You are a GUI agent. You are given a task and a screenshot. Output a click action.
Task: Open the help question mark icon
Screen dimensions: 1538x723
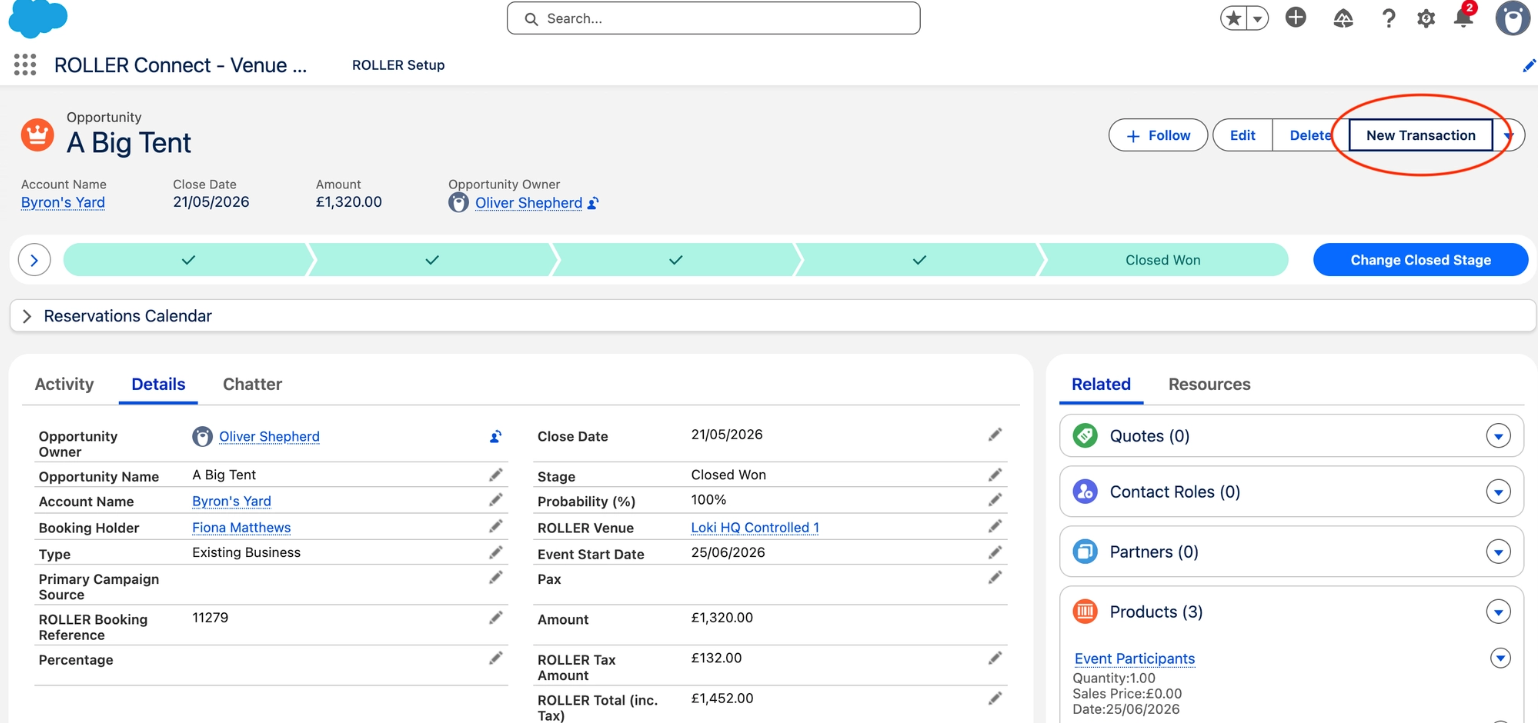pos(1388,18)
